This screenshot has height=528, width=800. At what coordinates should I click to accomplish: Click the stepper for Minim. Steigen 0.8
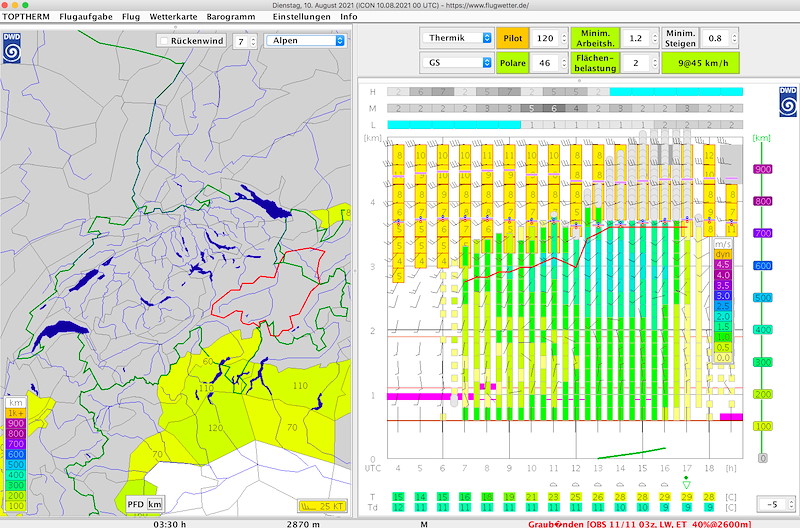point(734,38)
